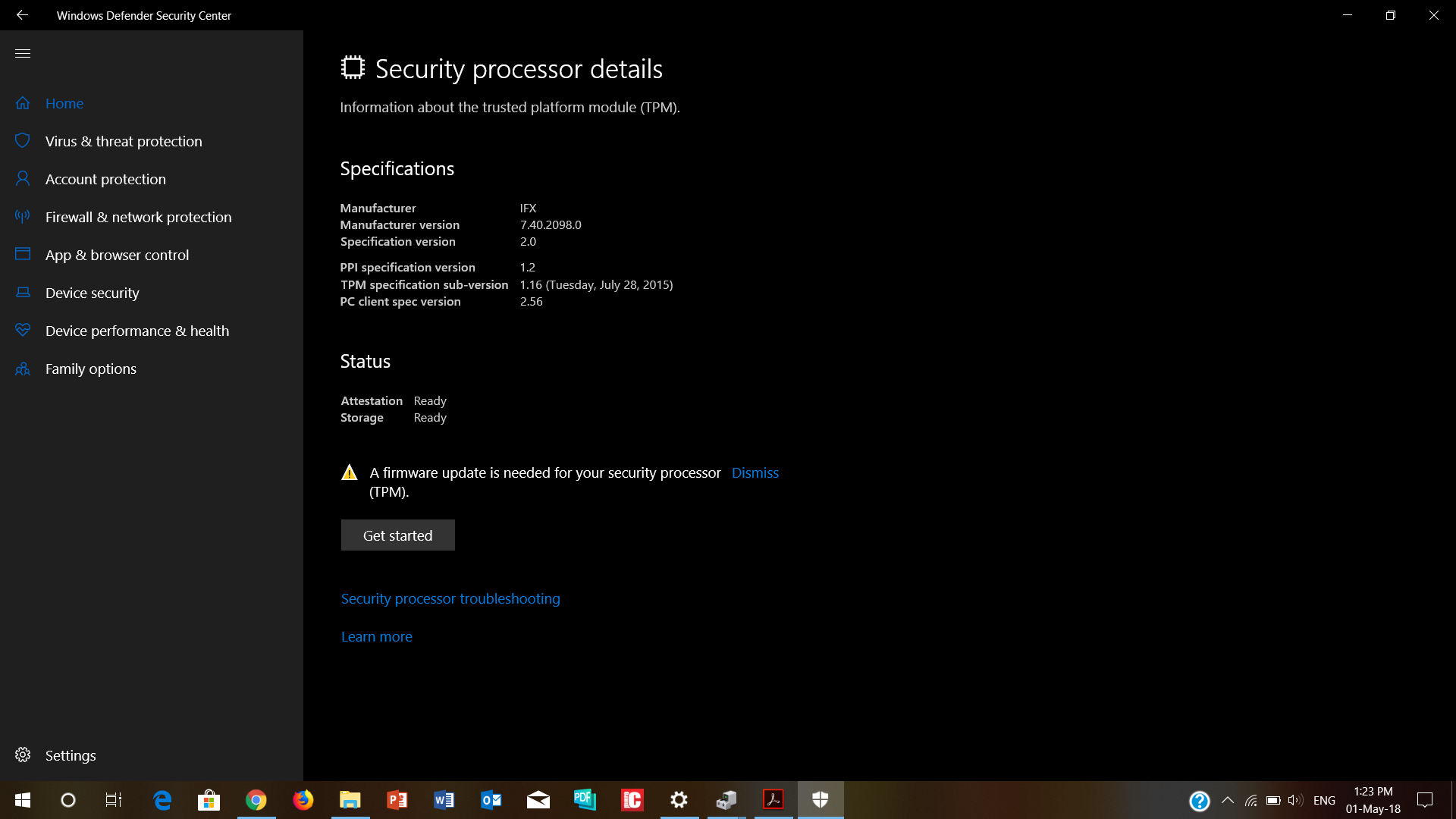Open Virus & threat protection
The image size is (1456, 819).
pyautogui.click(x=124, y=141)
